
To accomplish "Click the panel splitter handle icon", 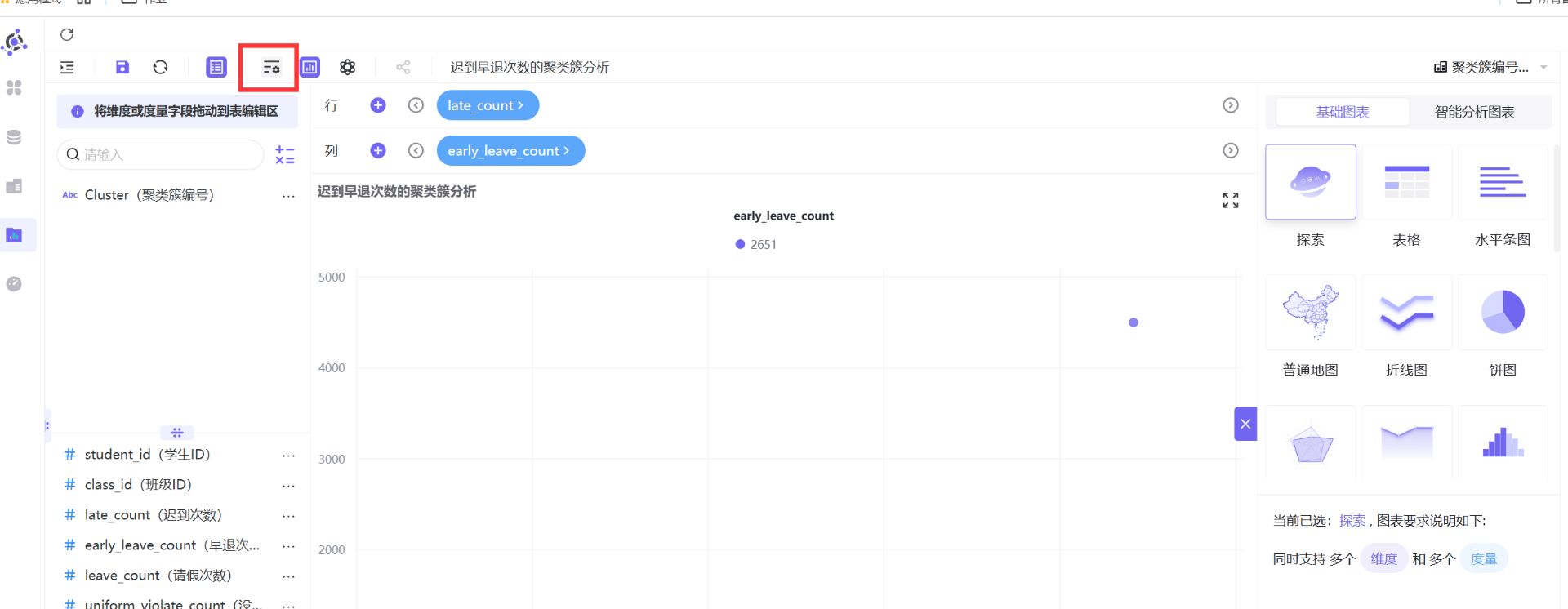I will 177,432.
